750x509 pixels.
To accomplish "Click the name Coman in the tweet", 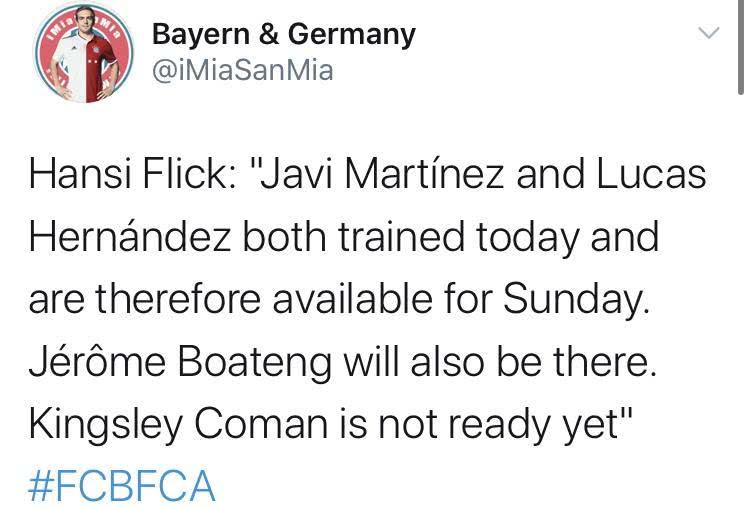I will click(x=261, y=424).
